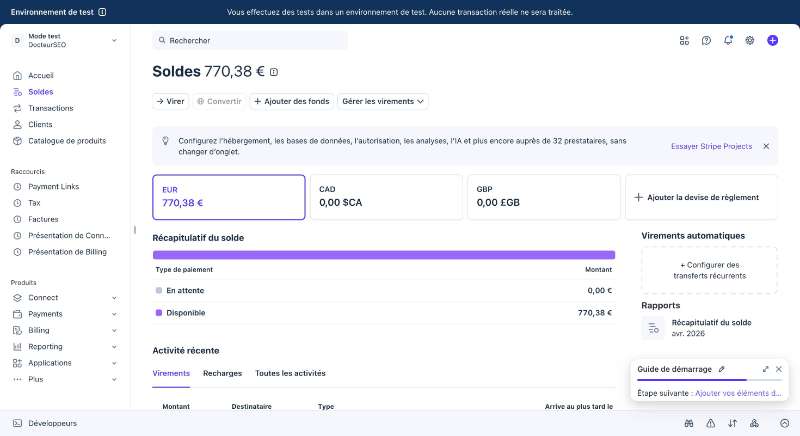Click the En attente amount 0,00 €

[599, 290]
